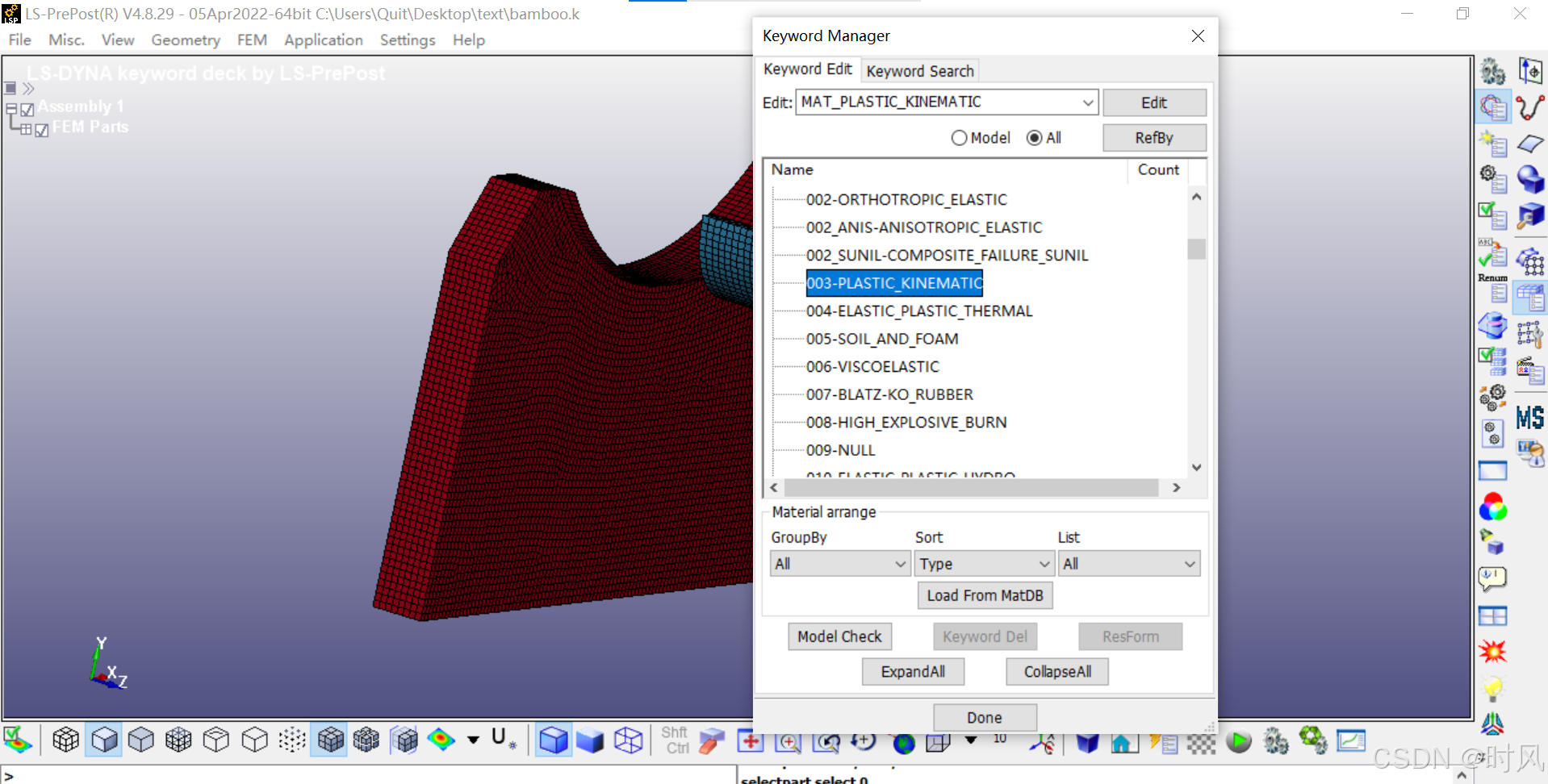Click the CollapseAll button
Image resolution: width=1548 pixels, height=784 pixels.
click(1057, 672)
